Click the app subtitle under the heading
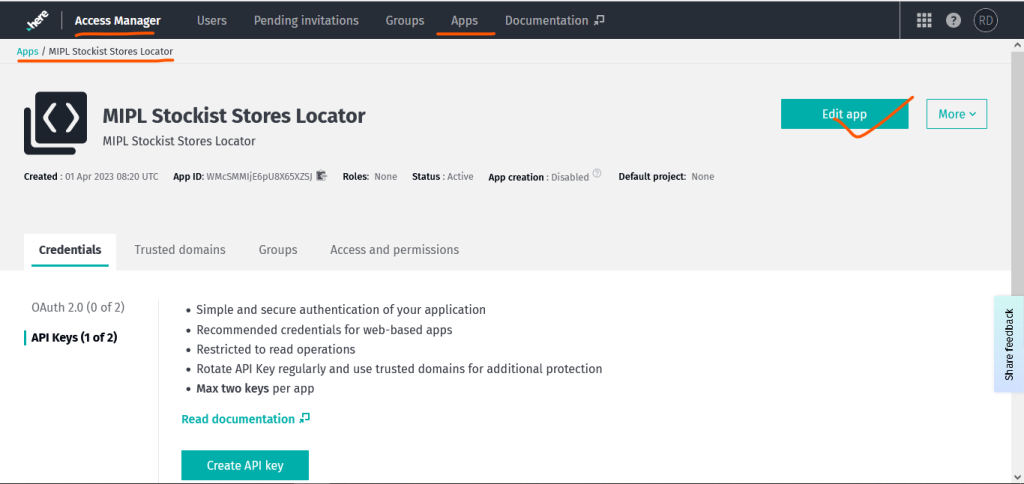The image size is (1024, 484). (179, 140)
